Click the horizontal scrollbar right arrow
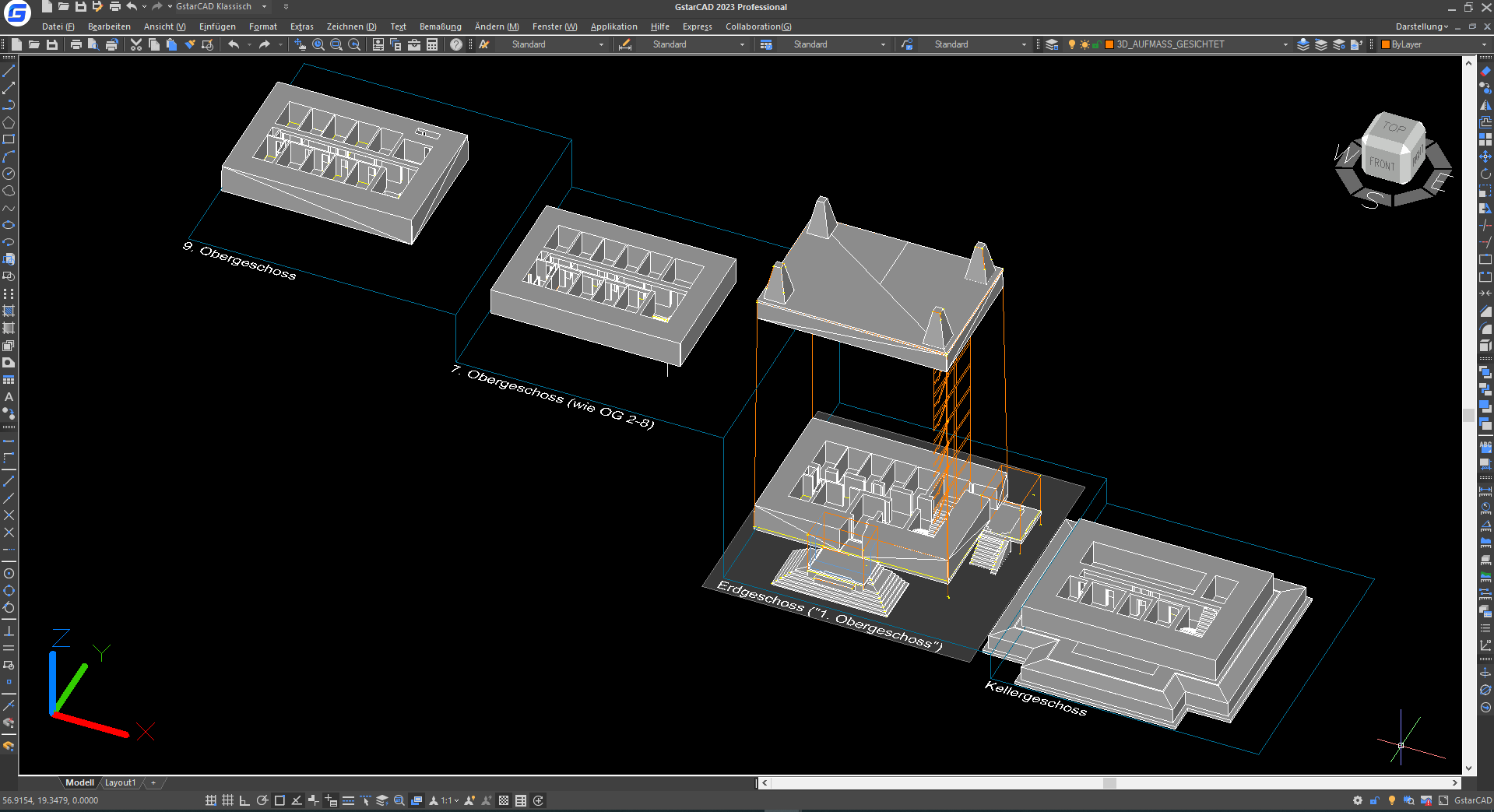Image resolution: width=1494 pixels, height=812 pixels. point(1454,782)
